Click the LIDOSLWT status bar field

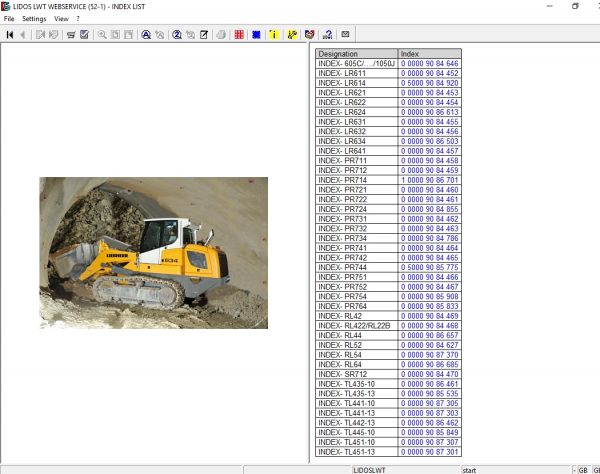406,470
